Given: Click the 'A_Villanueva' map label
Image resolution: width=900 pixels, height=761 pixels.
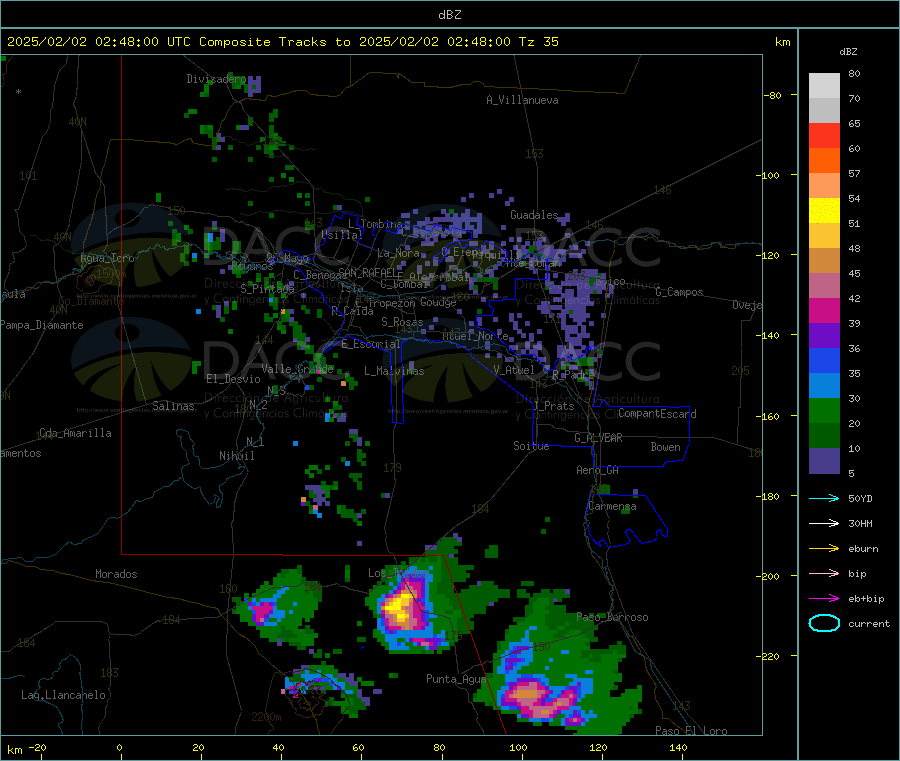Looking at the screenshot, I should [522, 100].
